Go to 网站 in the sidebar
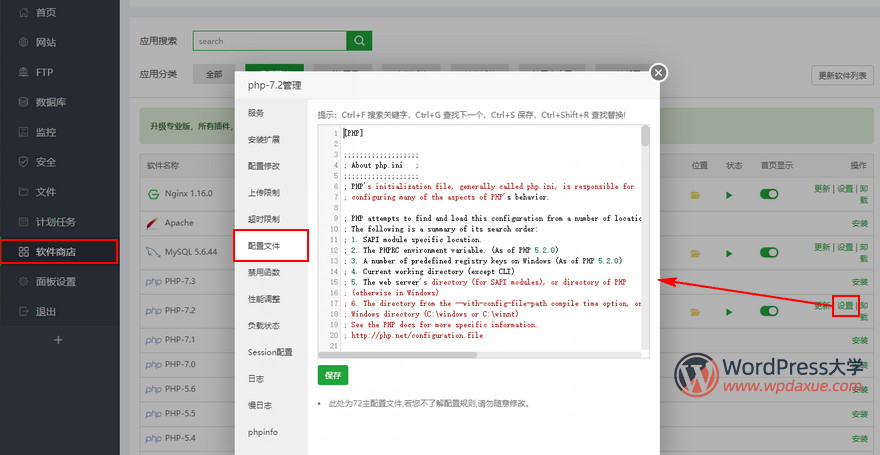Image resolution: width=880 pixels, height=455 pixels. (x=46, y=42)
